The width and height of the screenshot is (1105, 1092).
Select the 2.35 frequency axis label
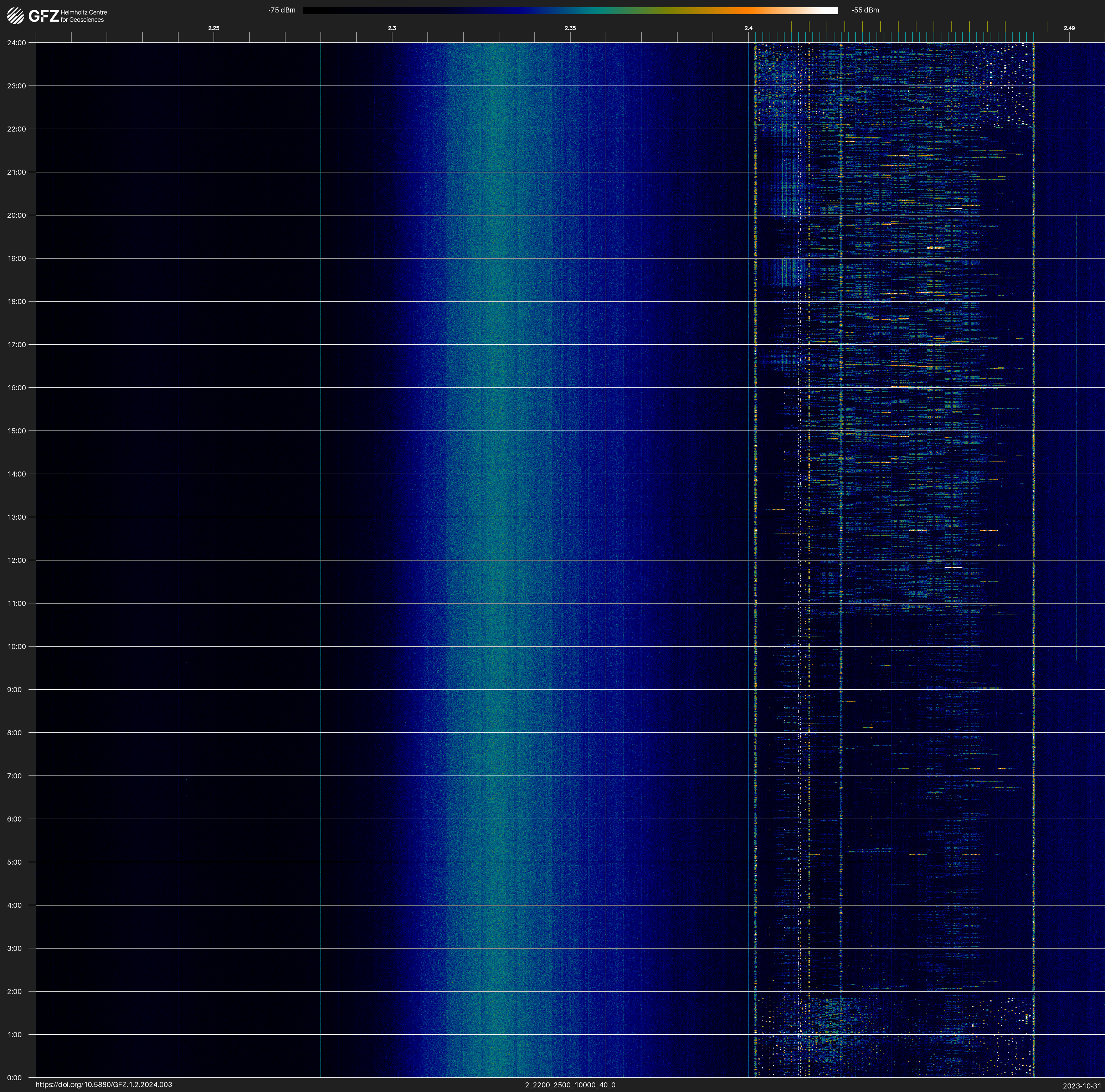pyautogui.click(x=570, y=28)
